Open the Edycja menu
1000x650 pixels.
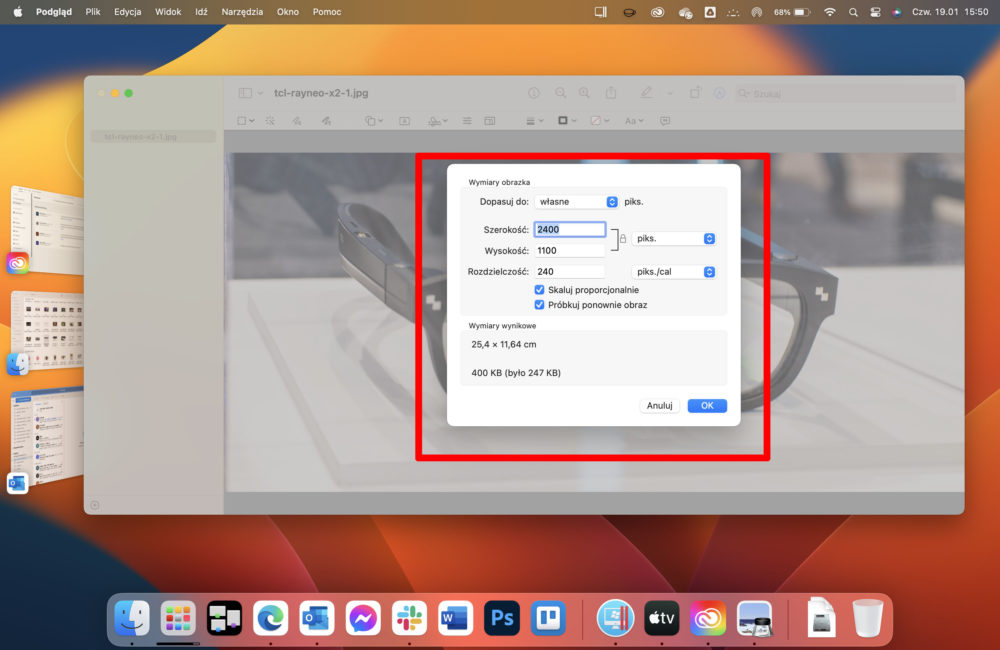[x=128, y=12]
